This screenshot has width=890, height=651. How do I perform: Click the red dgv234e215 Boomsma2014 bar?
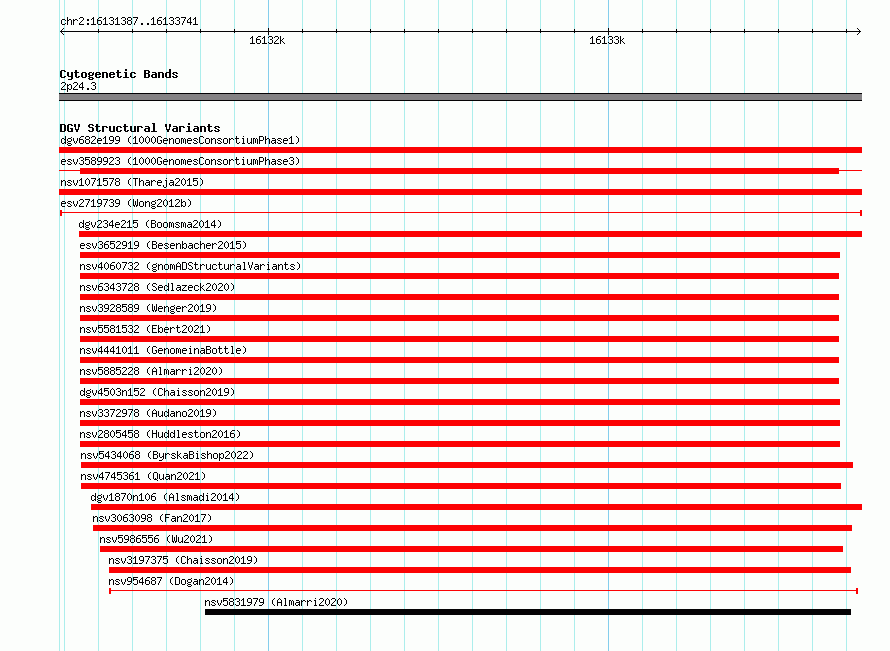click(471, 234)
